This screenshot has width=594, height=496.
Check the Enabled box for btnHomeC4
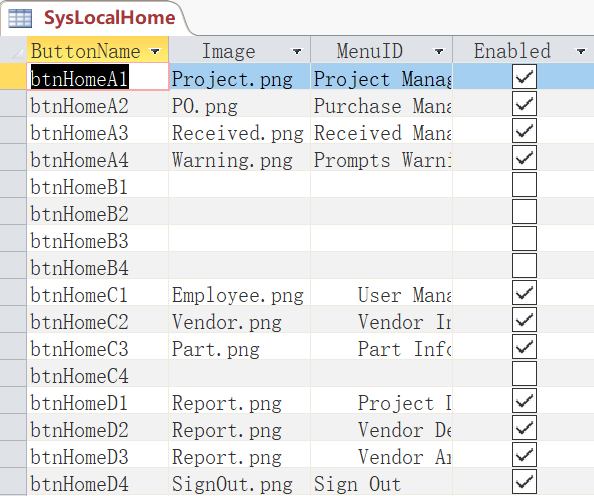(x=524, y=373)
